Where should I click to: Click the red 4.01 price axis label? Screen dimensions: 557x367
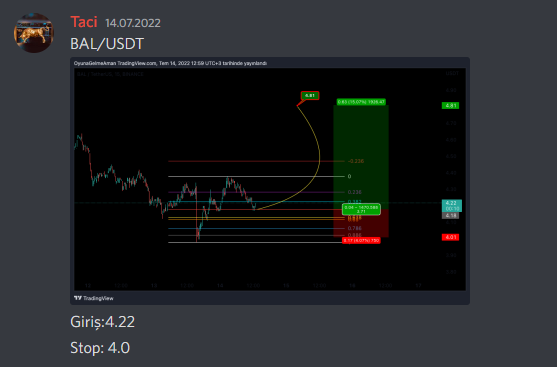coord(450,237)
